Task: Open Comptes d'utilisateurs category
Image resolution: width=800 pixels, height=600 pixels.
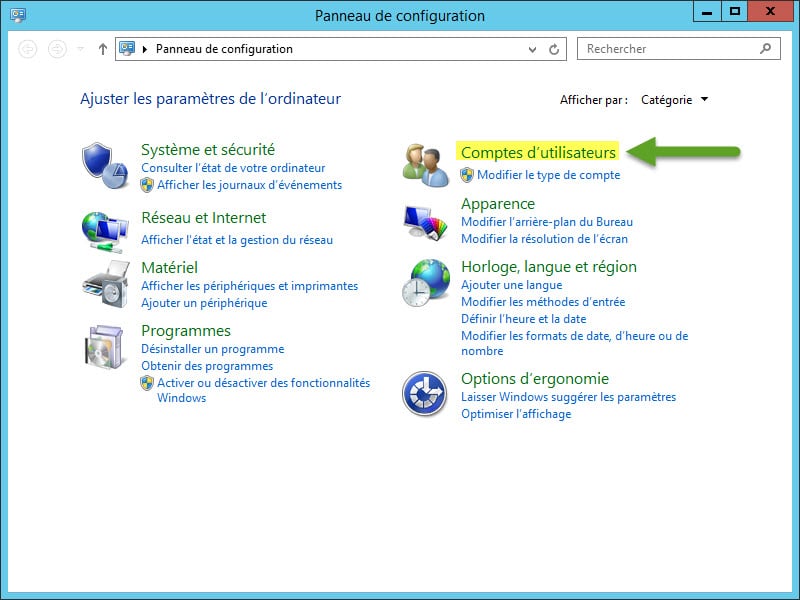Action: click(x=538, y=153)
